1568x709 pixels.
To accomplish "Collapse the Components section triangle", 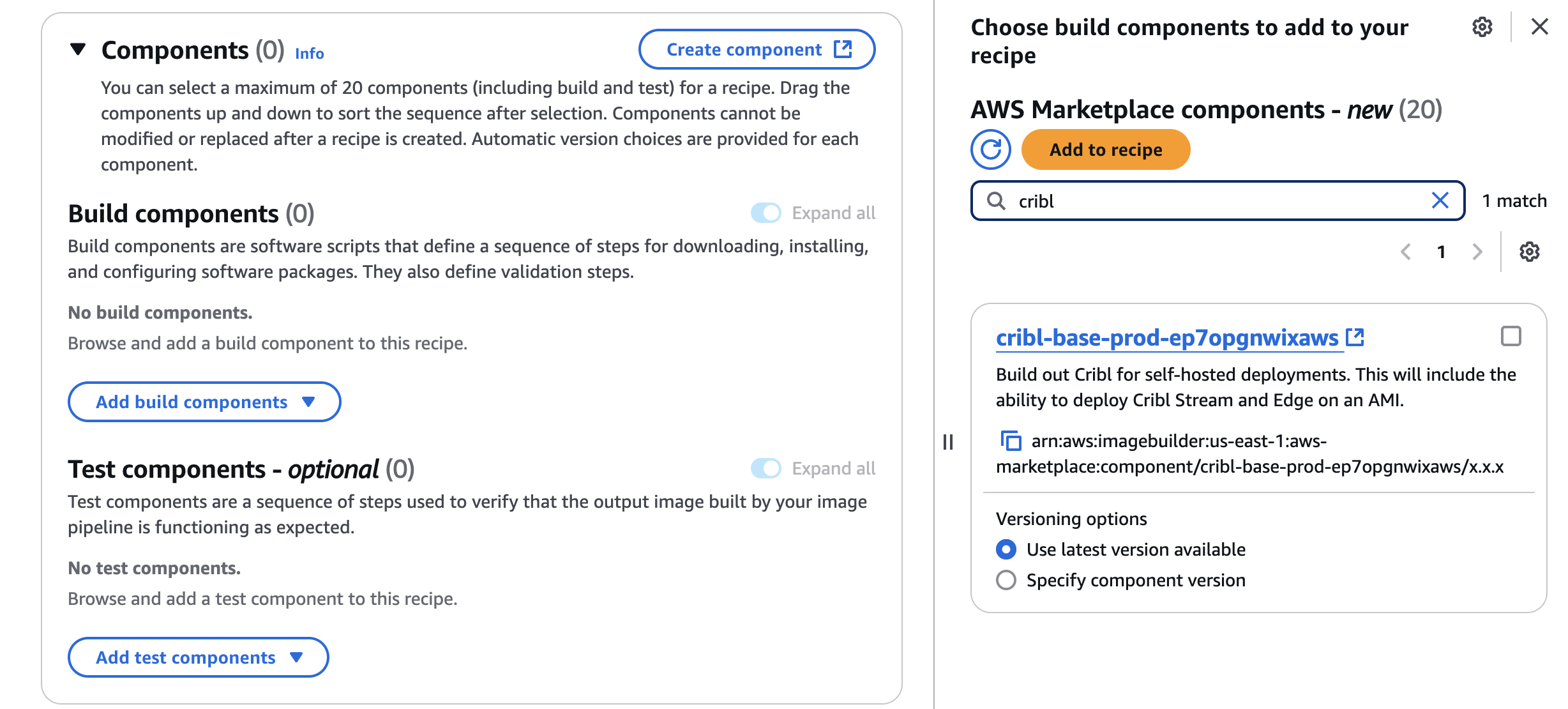I will point(78,49).
